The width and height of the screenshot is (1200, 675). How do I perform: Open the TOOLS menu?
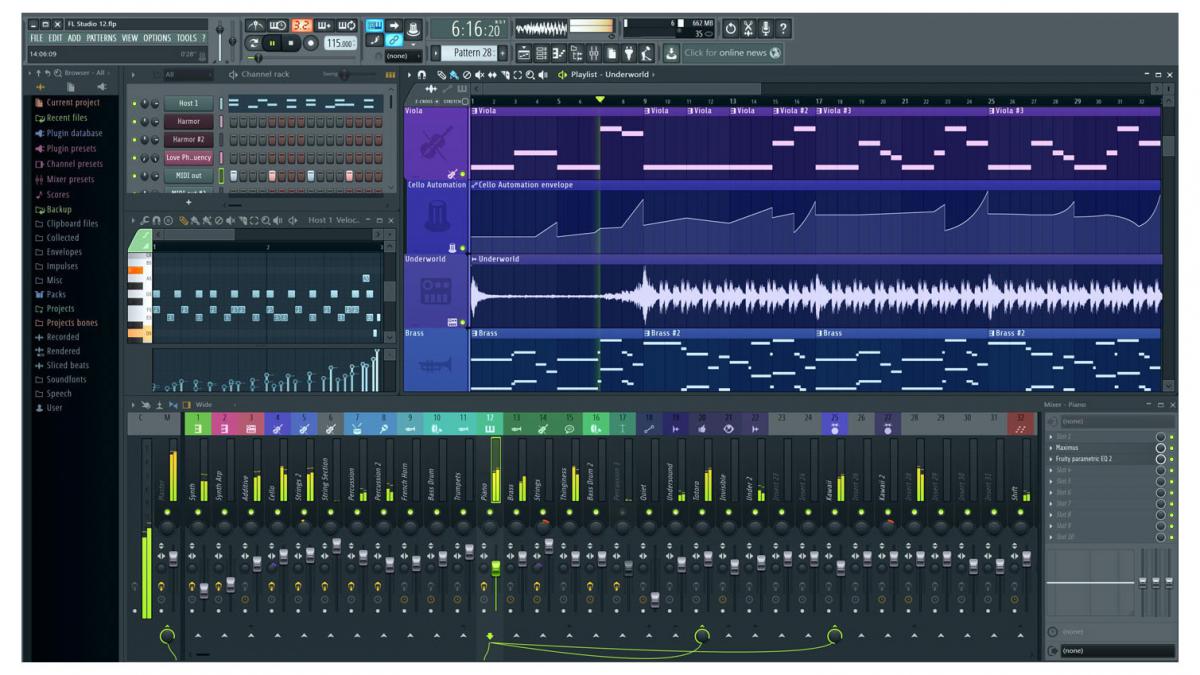187,38
